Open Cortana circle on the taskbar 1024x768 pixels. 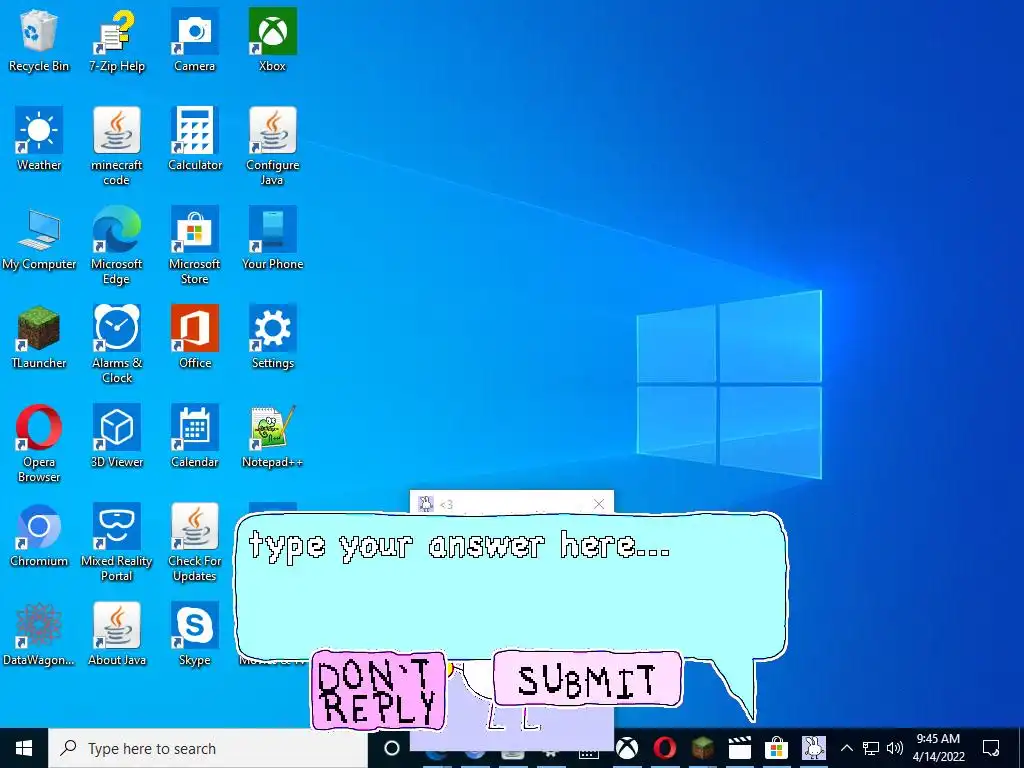point(391,748)
